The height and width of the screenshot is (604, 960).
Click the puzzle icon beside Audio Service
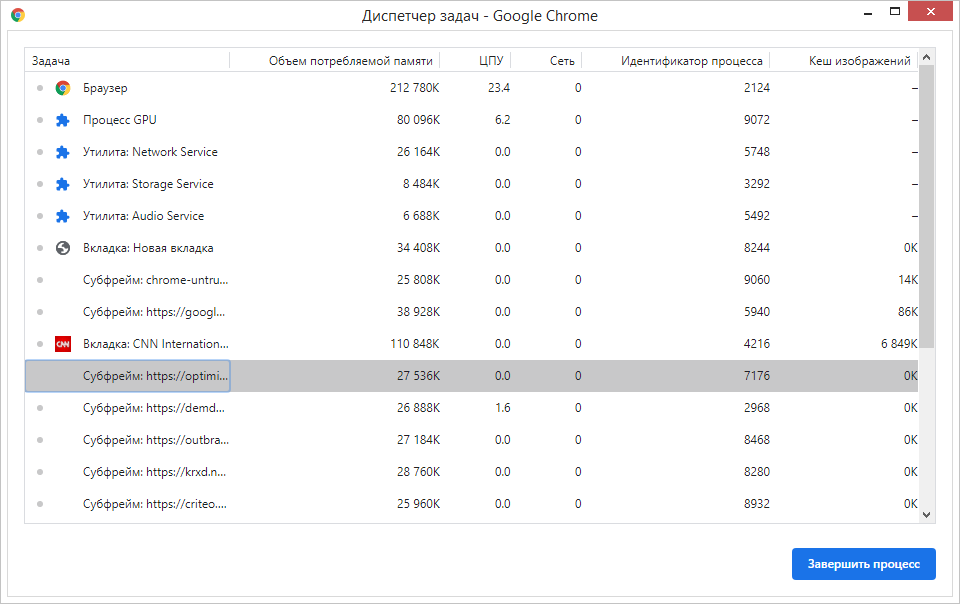pyautogui.click(x=62, y=216)
